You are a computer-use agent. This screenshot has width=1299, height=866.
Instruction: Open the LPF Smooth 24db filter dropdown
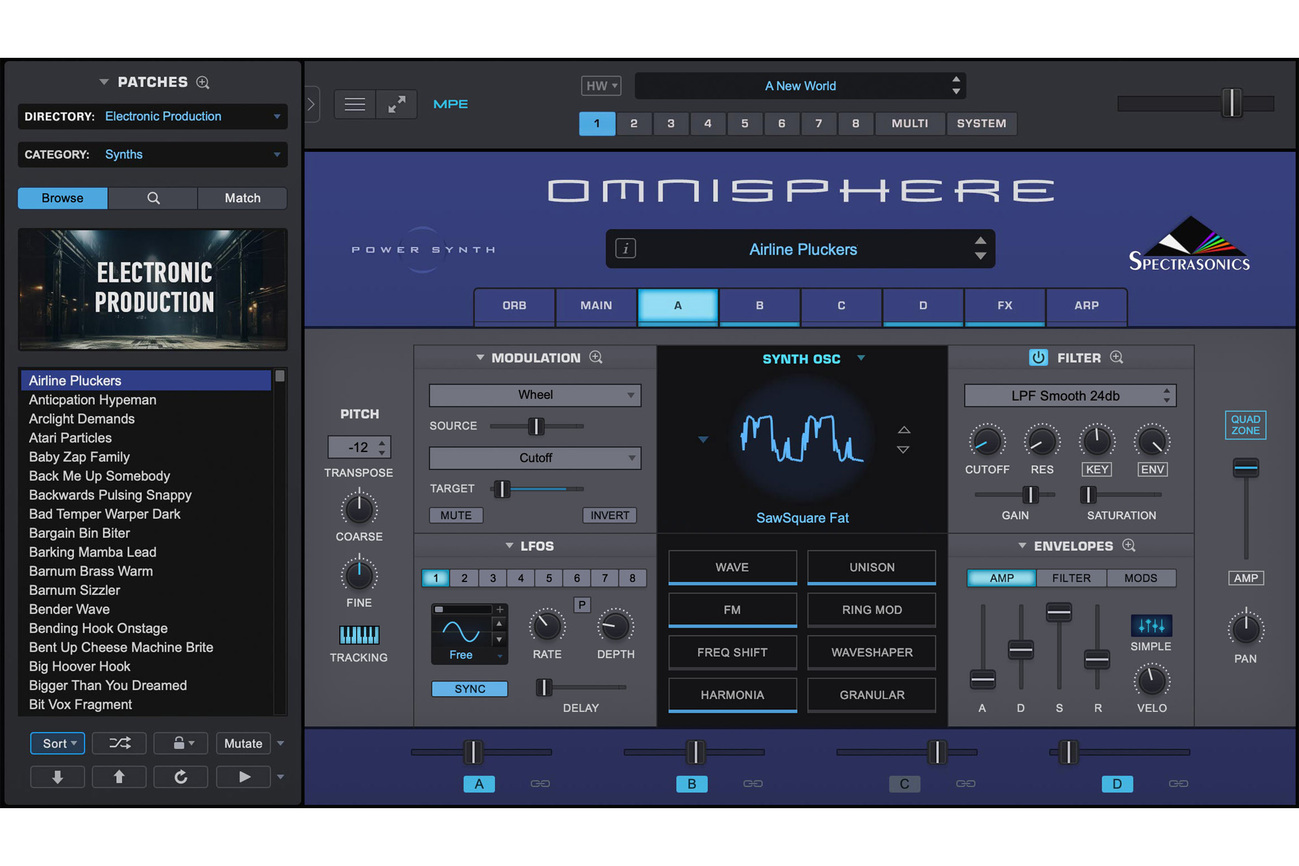pos(1069,395)
